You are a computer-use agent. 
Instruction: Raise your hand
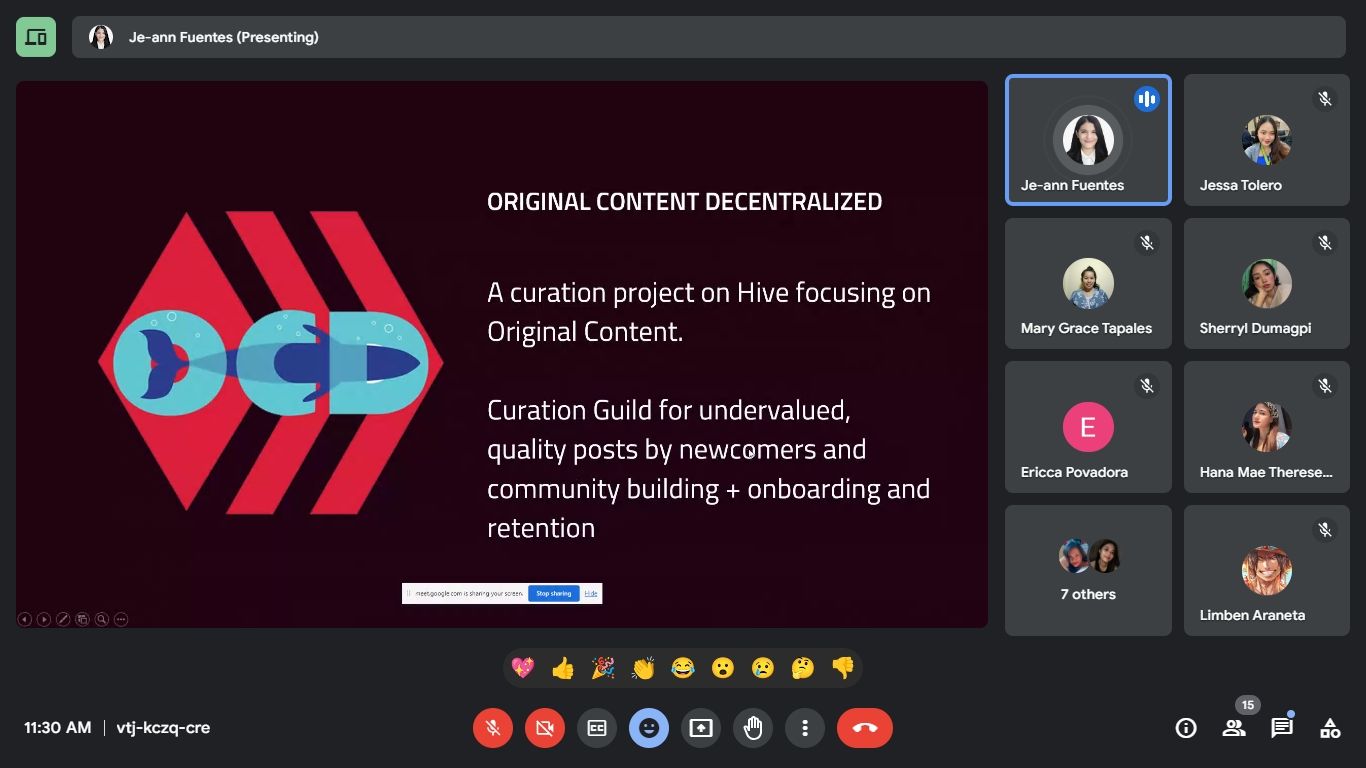click(x=753, y=728)
